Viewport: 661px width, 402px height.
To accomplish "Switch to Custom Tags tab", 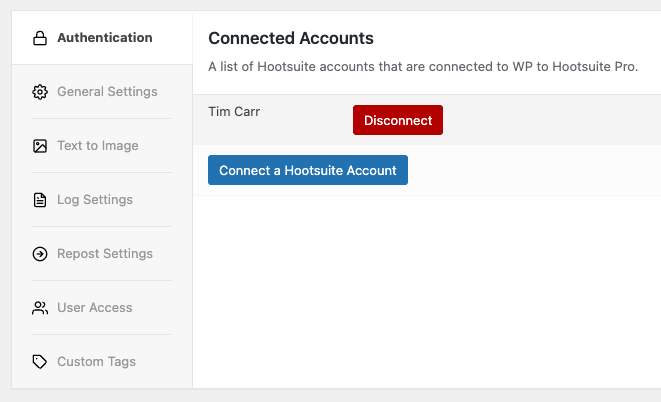I will point(102,362).
